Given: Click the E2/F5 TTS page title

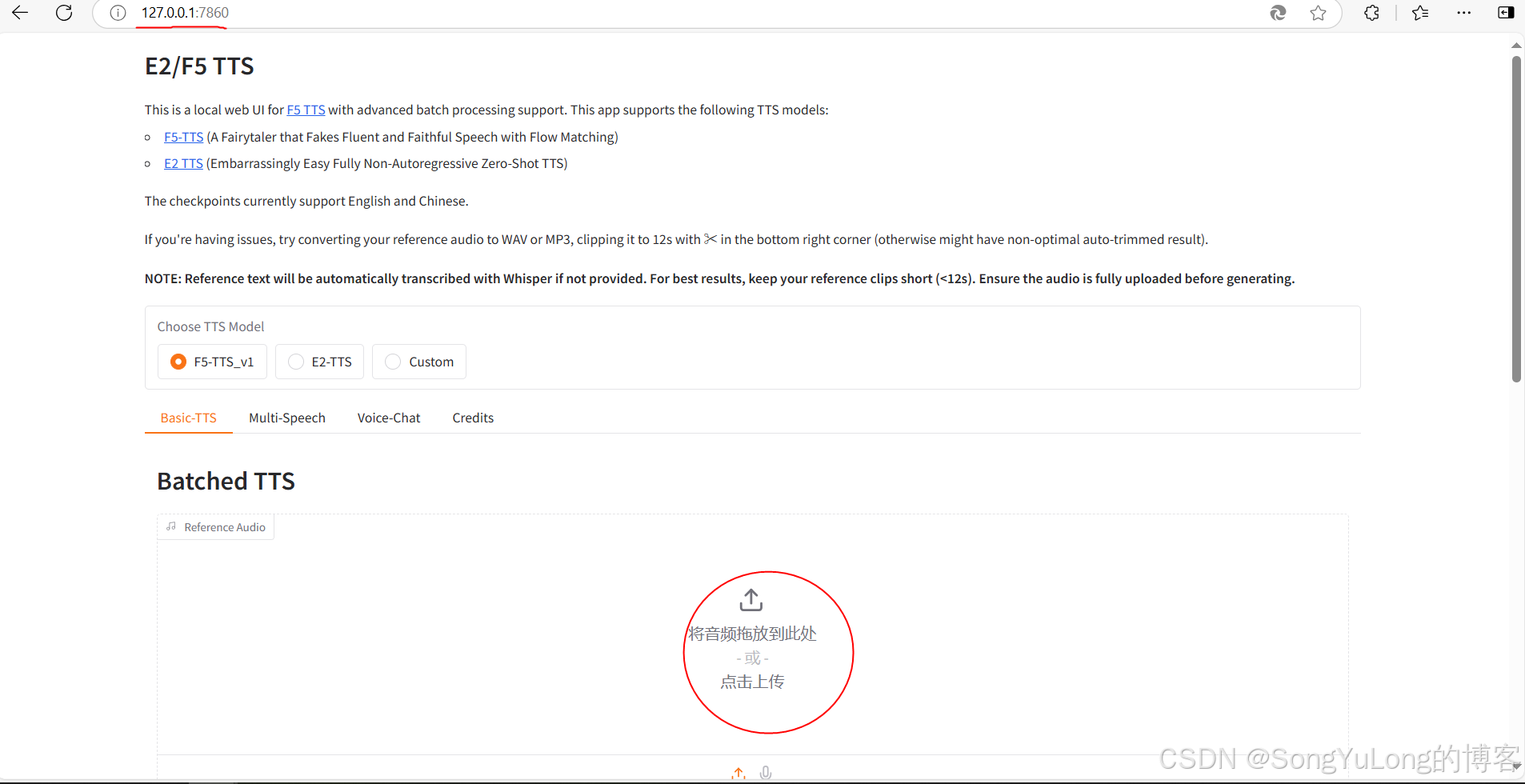Looking at the screenshot, I should point(199,66).
